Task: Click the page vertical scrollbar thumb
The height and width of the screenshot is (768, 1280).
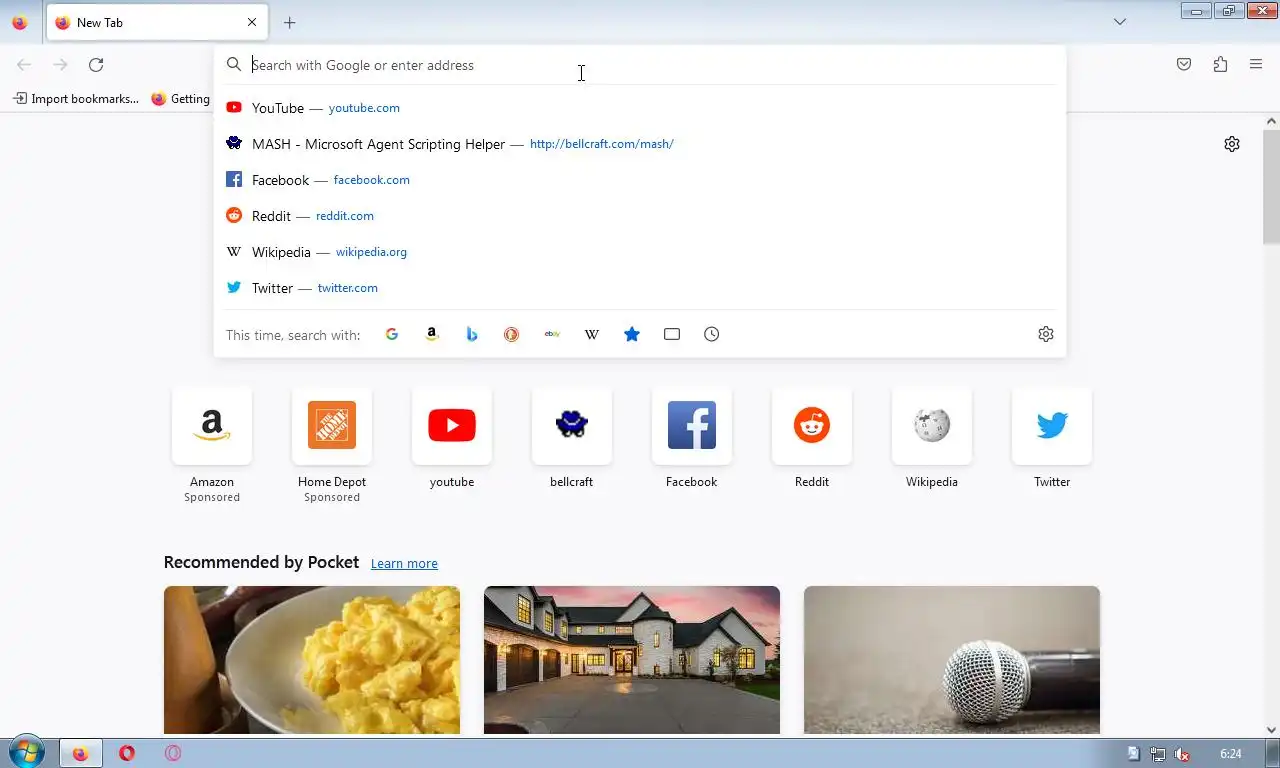Action: (1271, 186)
